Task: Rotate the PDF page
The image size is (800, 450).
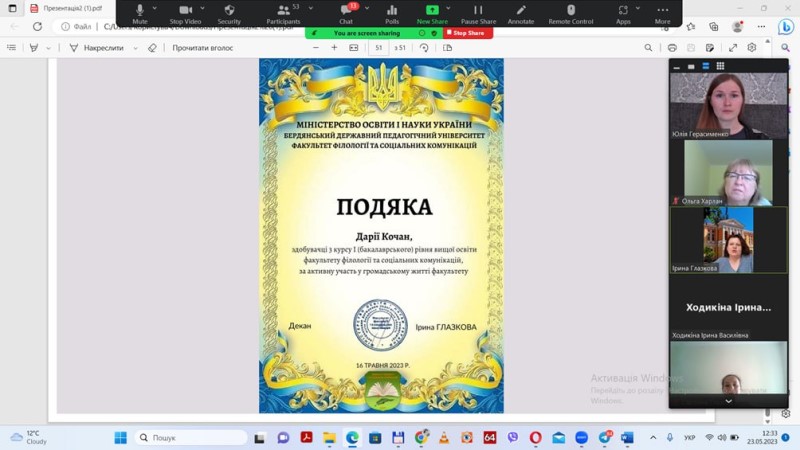Action: [424, 47]
